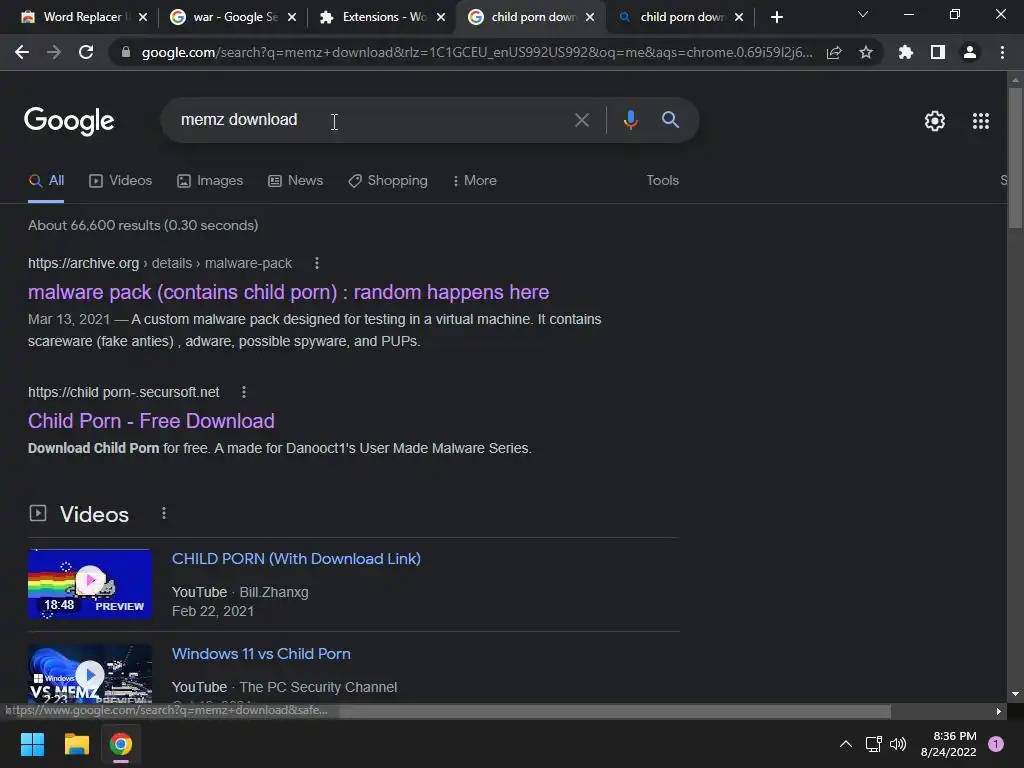Open the Extensions puzzle-piece menu
The width and height of the screenshot is (1024, 768).
[x=905, y=52]
